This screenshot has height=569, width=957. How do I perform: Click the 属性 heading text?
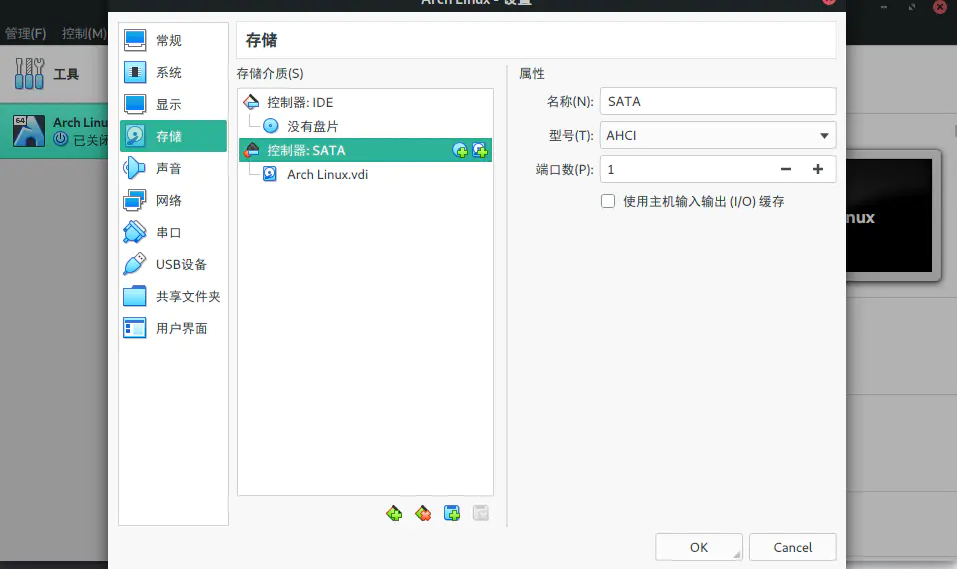[532, 74]
